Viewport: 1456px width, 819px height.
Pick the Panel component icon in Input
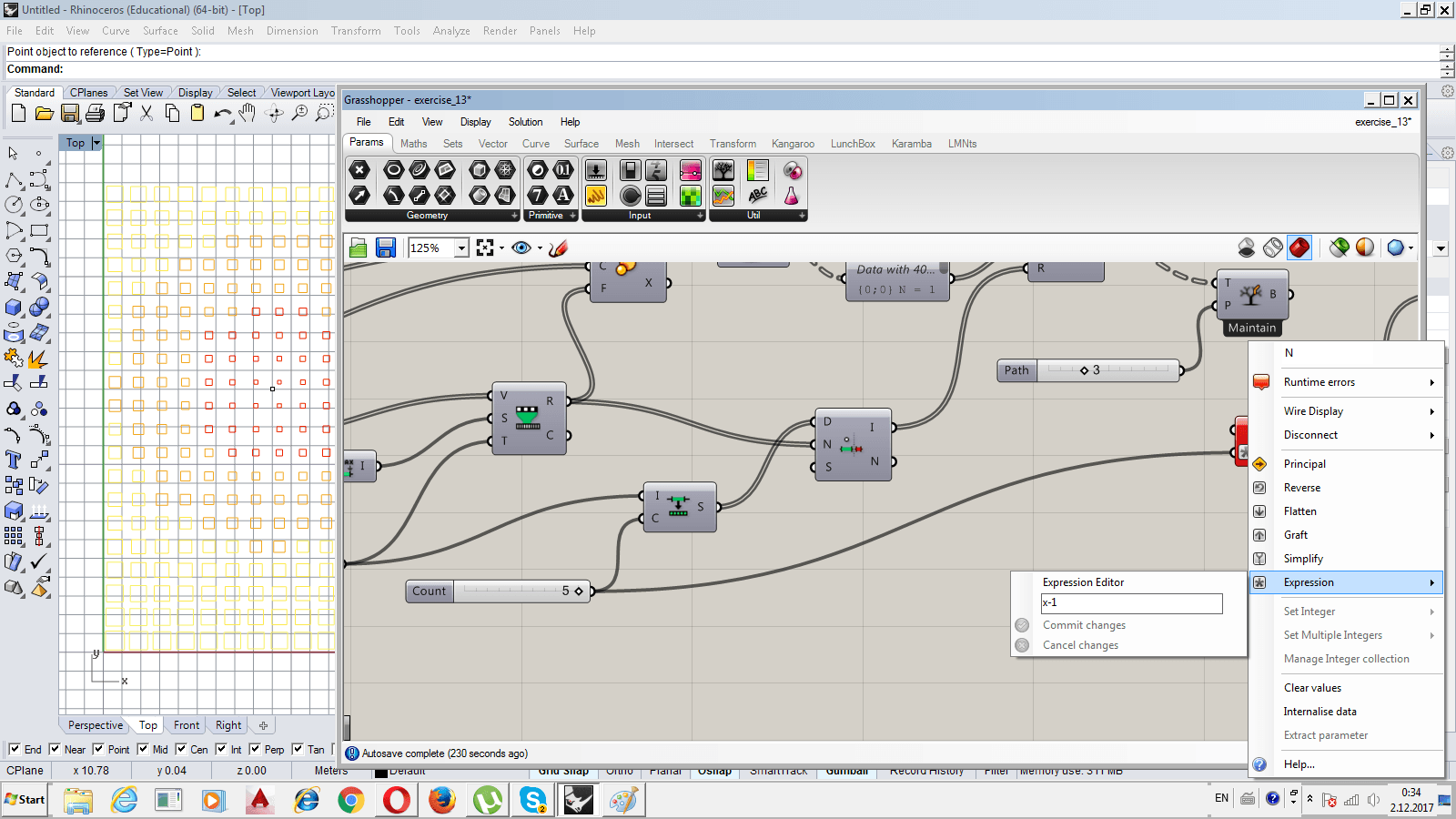596,196
